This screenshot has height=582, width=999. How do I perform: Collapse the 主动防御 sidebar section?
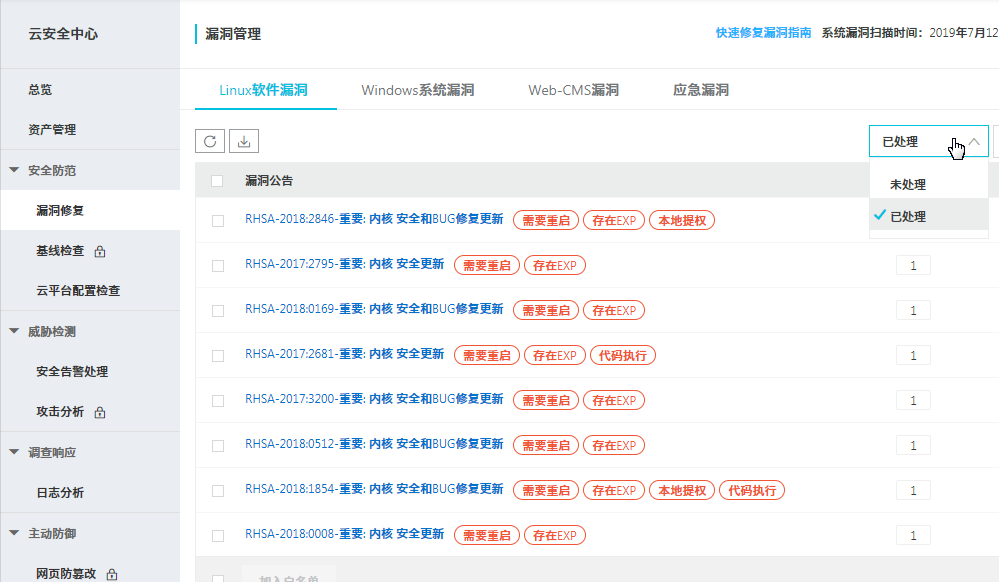tap(14, 533)
